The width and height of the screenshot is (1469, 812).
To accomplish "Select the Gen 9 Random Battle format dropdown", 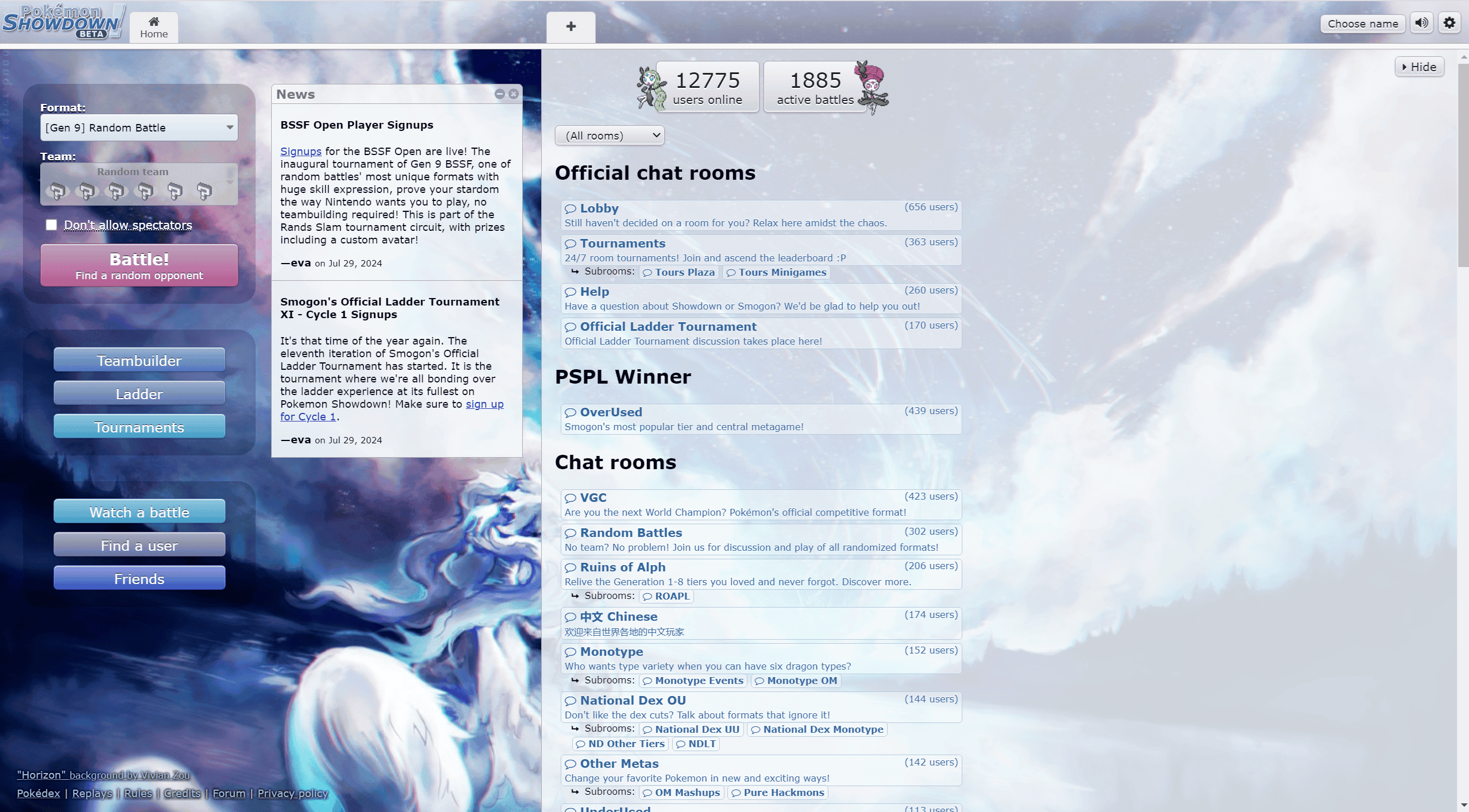I will tap(139, 127).
